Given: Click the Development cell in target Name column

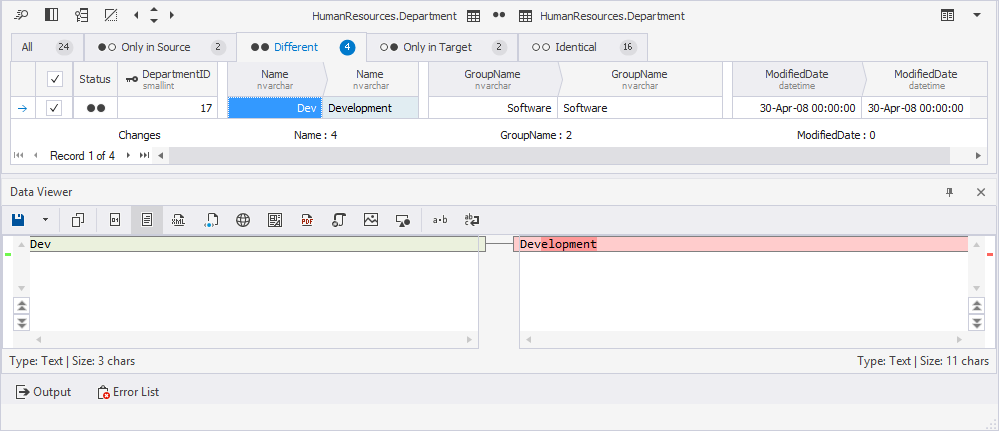Looking at the screenshot, I should coord(370,108).
